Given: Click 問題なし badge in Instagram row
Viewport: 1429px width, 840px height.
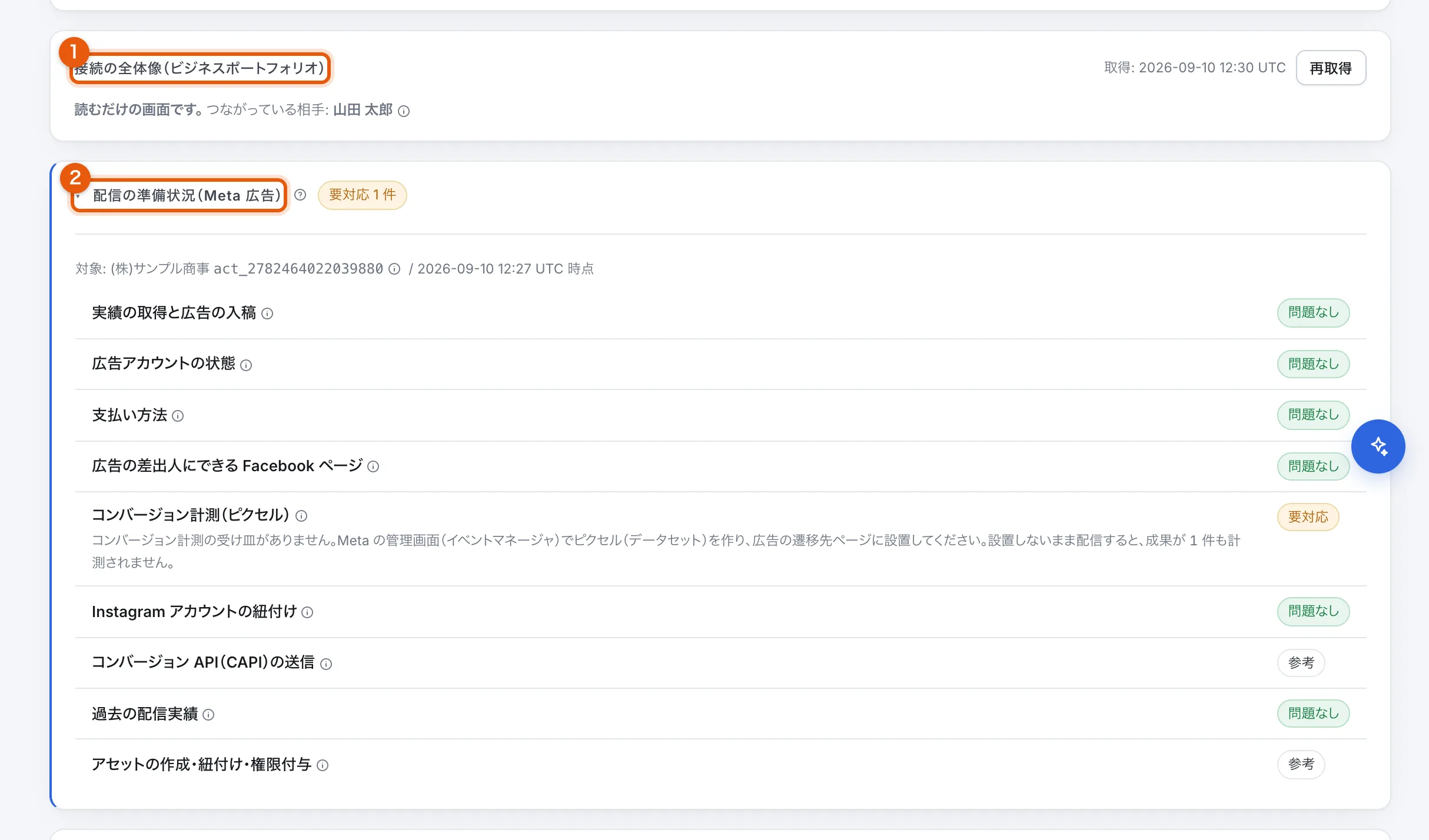Looking at the screenshot, I should pos(1313,612).
